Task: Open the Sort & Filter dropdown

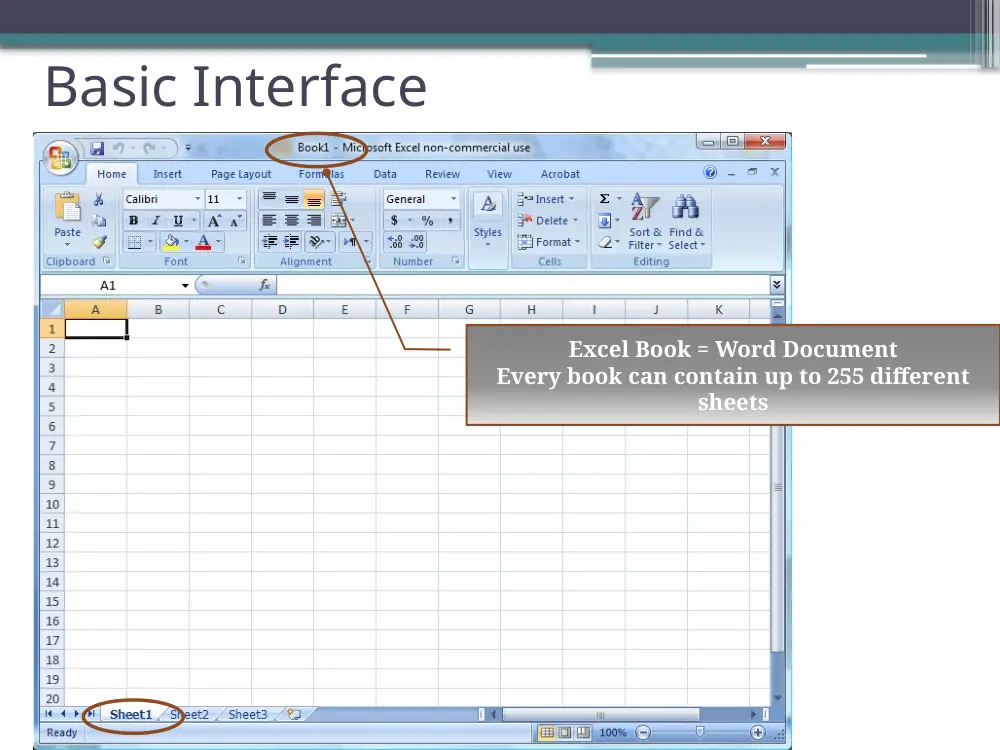Action: [645, 221]
